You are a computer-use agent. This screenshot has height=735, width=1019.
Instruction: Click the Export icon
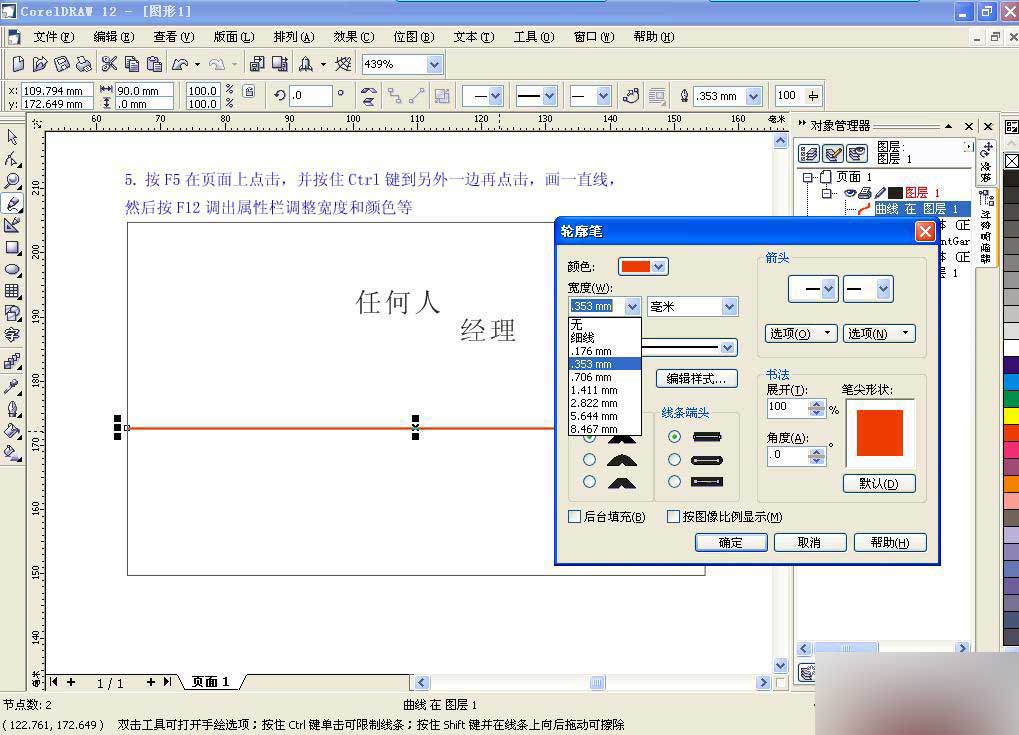pyautogui.click(x=280, y=64)
